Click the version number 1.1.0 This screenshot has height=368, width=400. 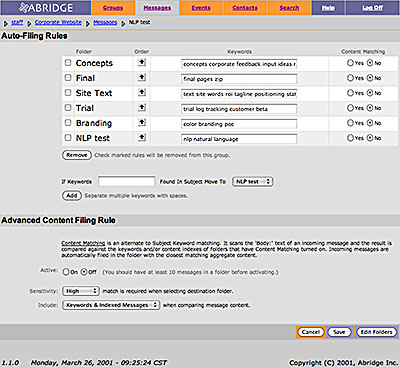point(11,363)
